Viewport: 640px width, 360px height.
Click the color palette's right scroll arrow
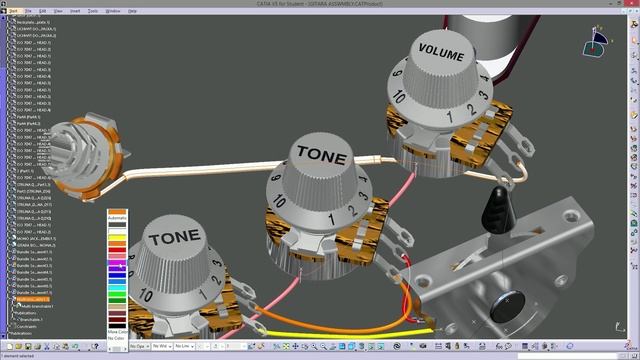[x=125, y=349]
